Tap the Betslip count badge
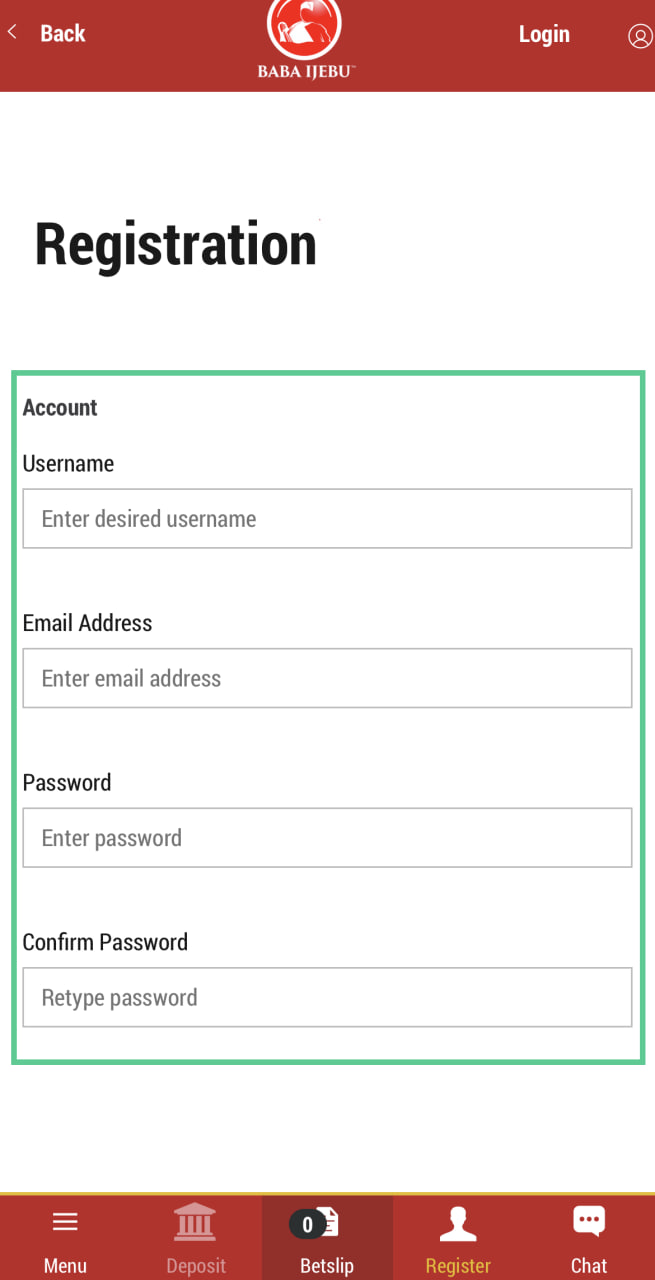 tap(307, 1224)
